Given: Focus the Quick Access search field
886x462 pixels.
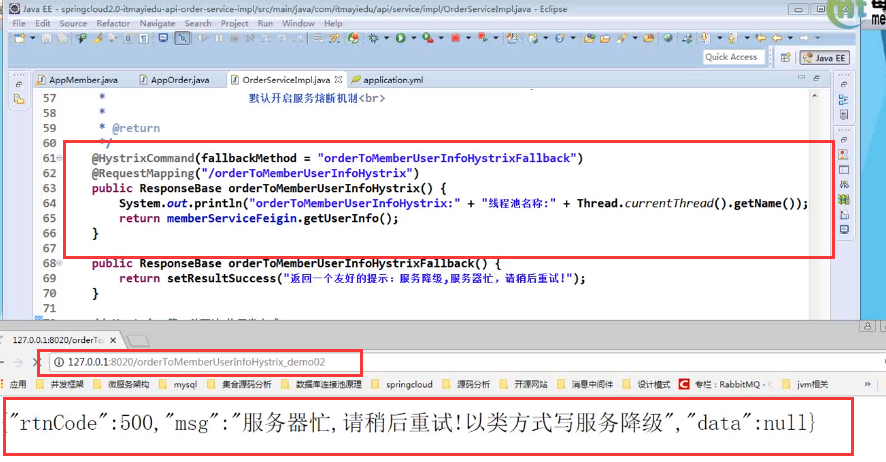Looking at the screenshot, I should [x=733, y=57].
